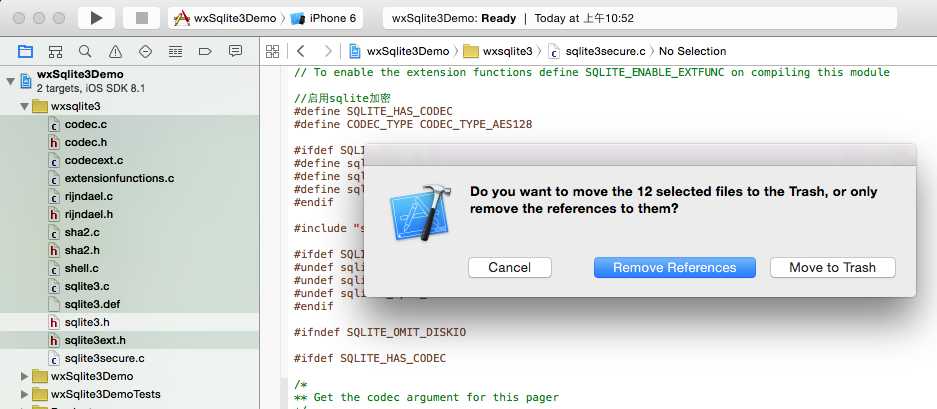Go back in editor history
The width and height of the screenshot is (937, 409).
[300, 51]
